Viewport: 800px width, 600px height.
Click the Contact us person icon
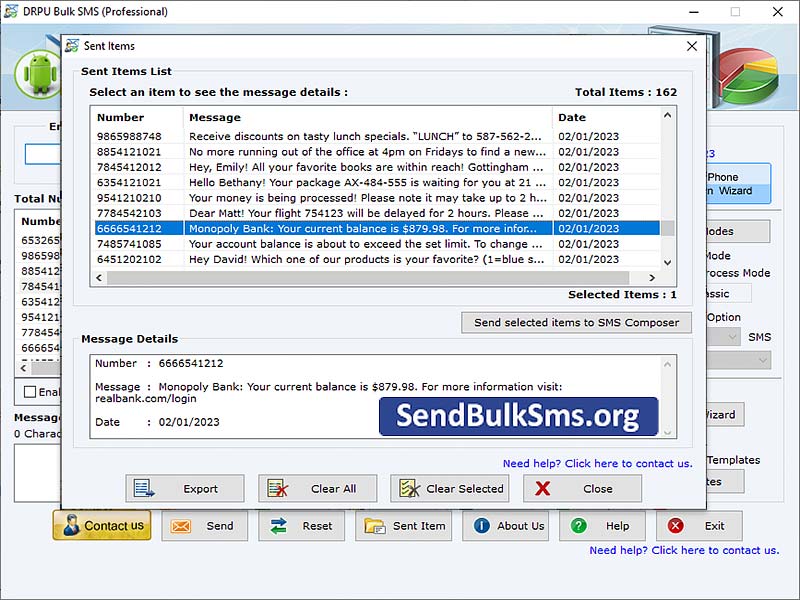(x=72, y=525)
